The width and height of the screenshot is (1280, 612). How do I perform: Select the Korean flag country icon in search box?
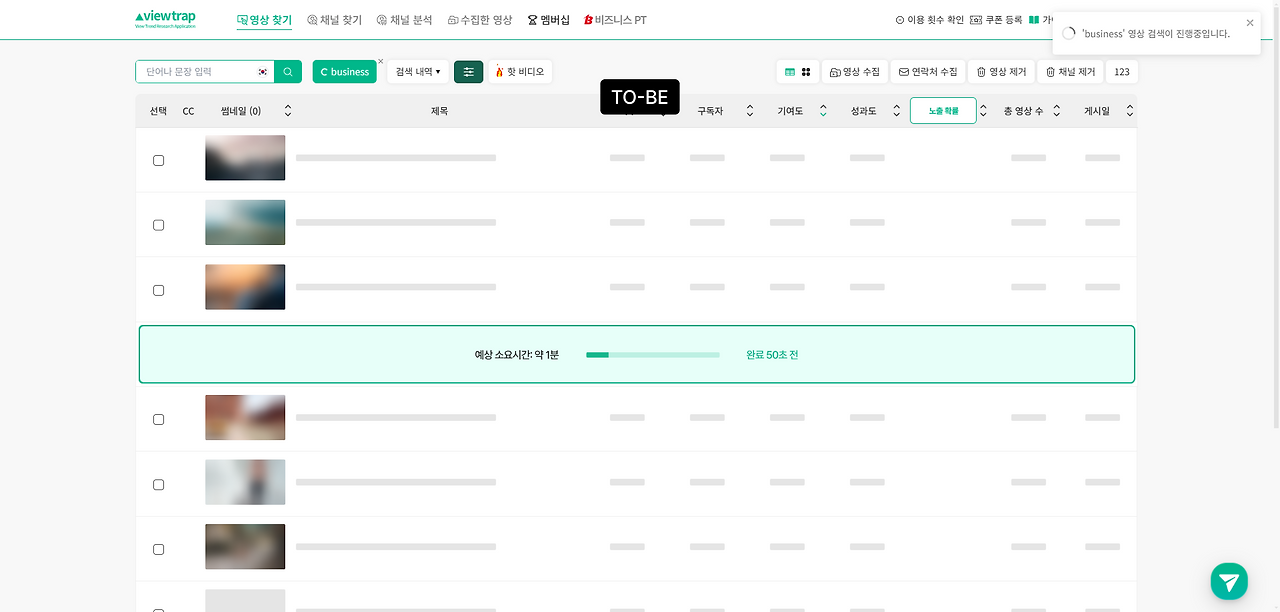coord(263,72)
